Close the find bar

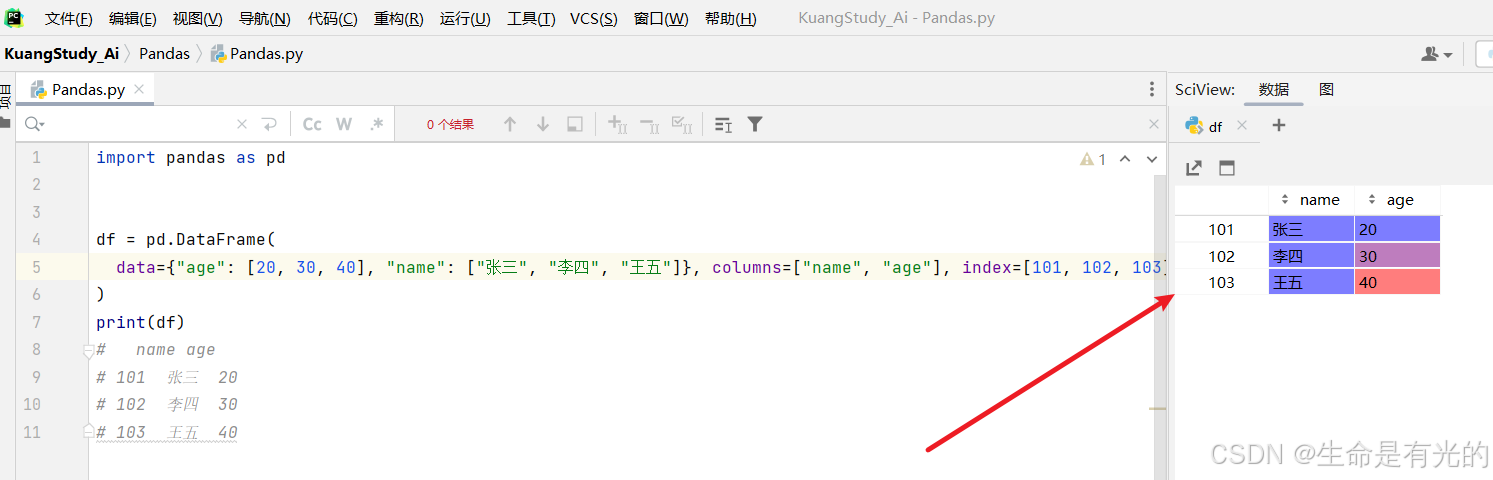click(x=1152, y=124)
